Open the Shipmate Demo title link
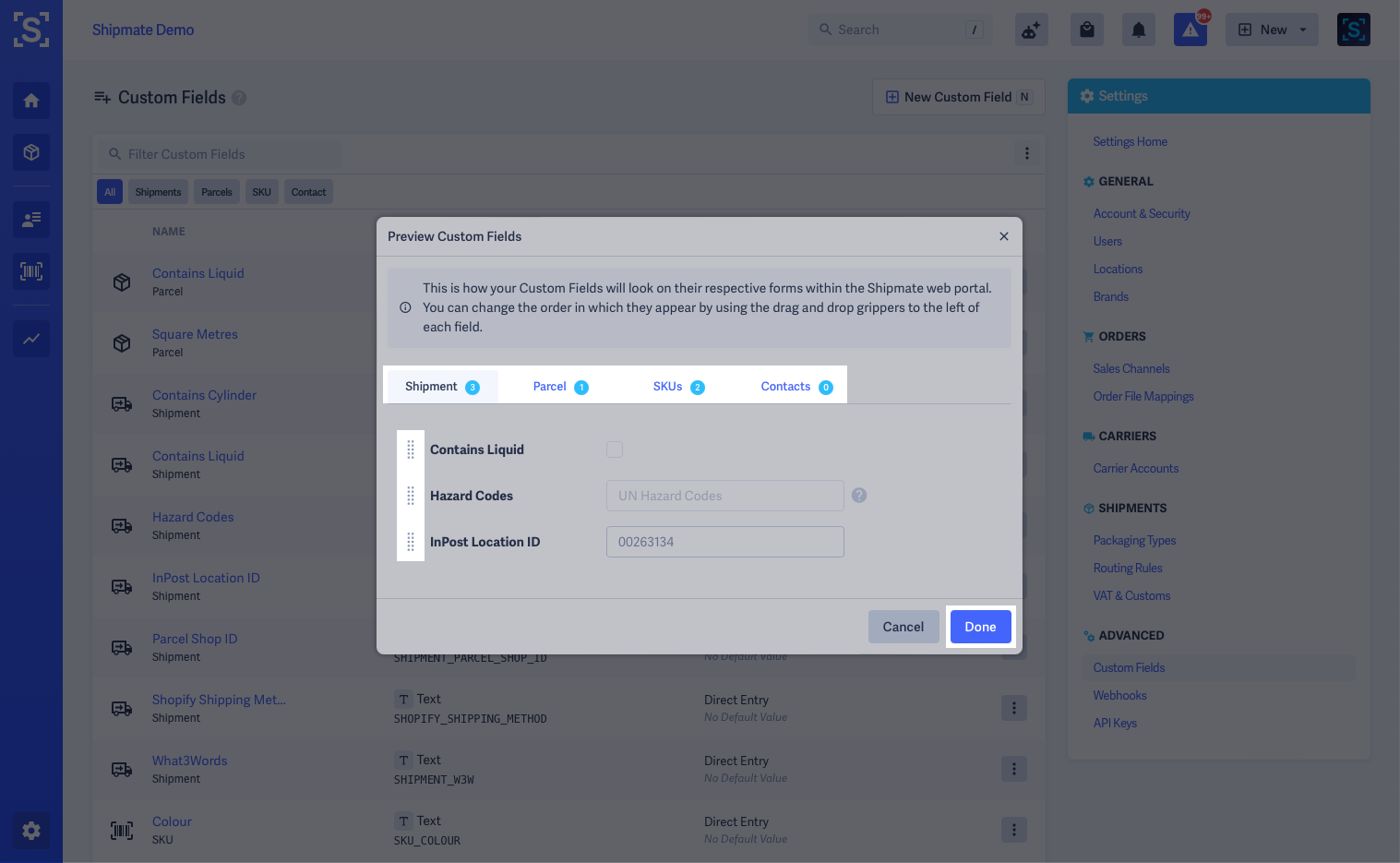The height and width of the screenshot is (863, 1400). (143, 30)
